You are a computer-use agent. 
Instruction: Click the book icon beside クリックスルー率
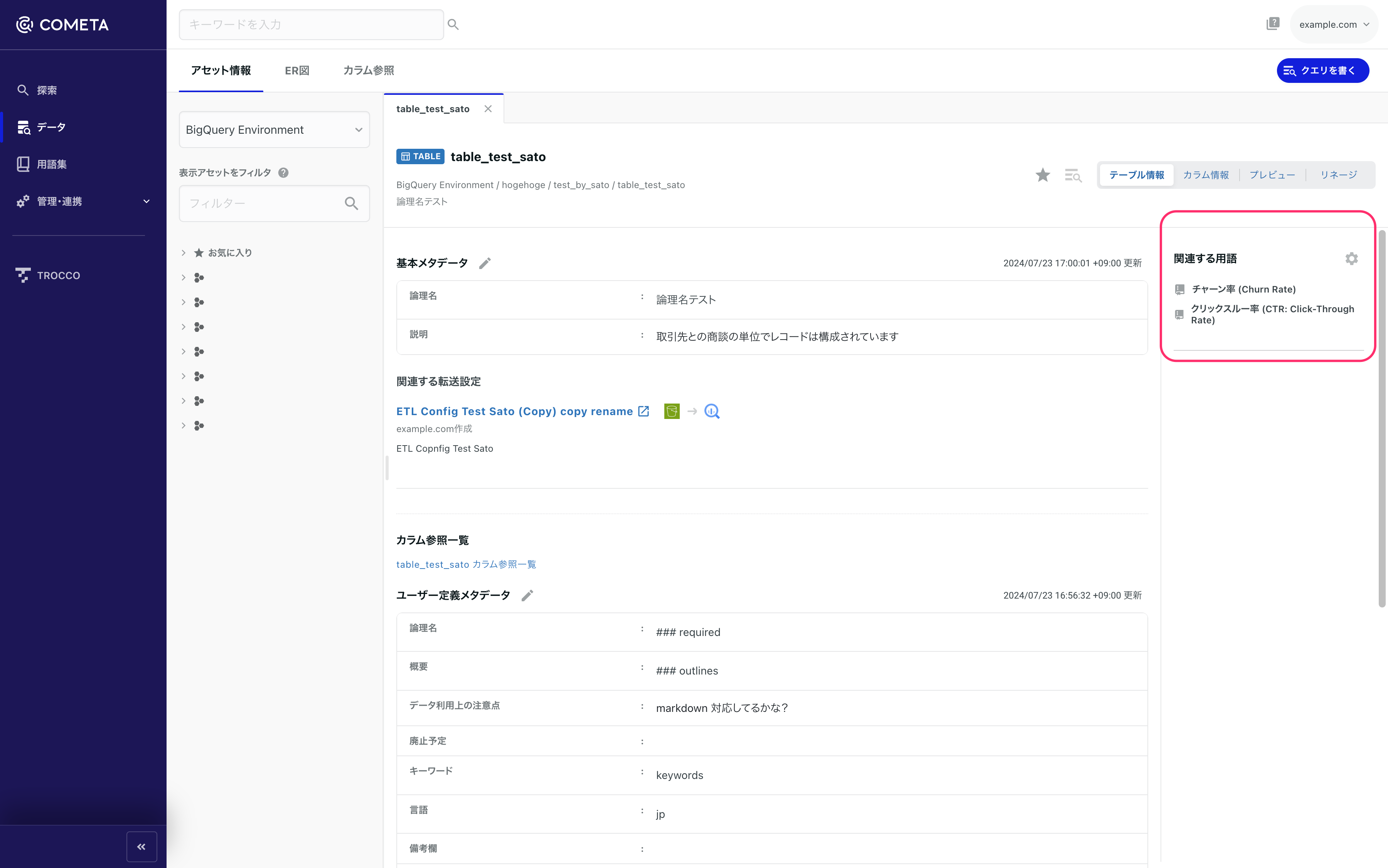point(1179,315)
